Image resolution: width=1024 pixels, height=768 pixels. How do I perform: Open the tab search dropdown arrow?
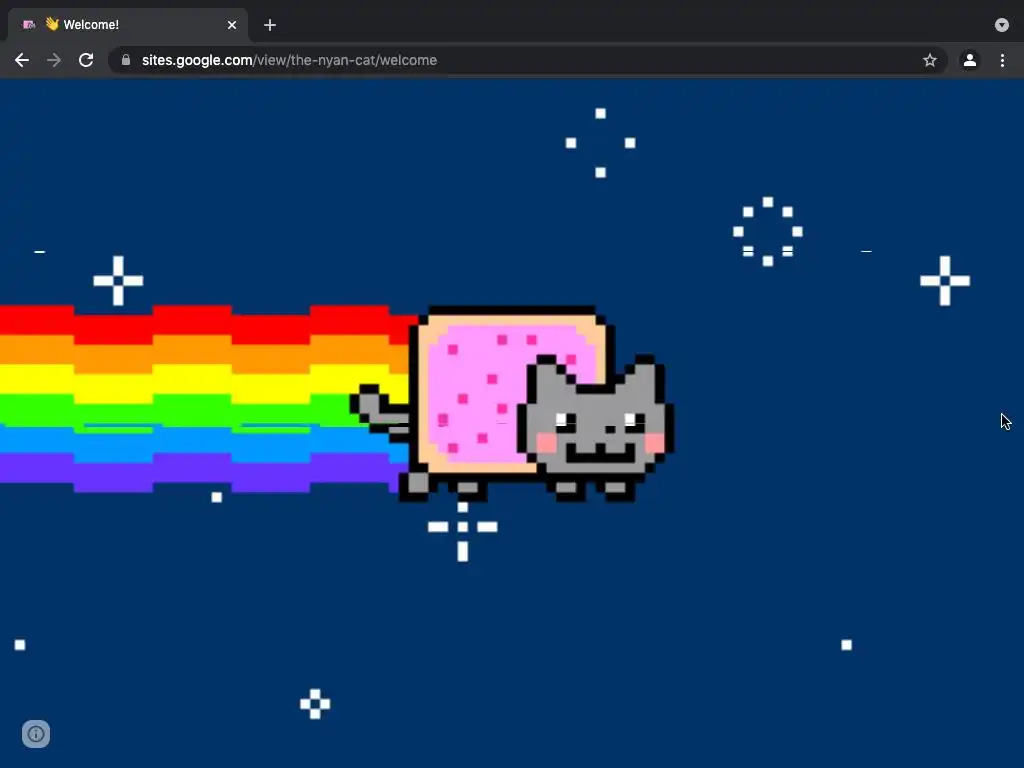click(1002, 25)
